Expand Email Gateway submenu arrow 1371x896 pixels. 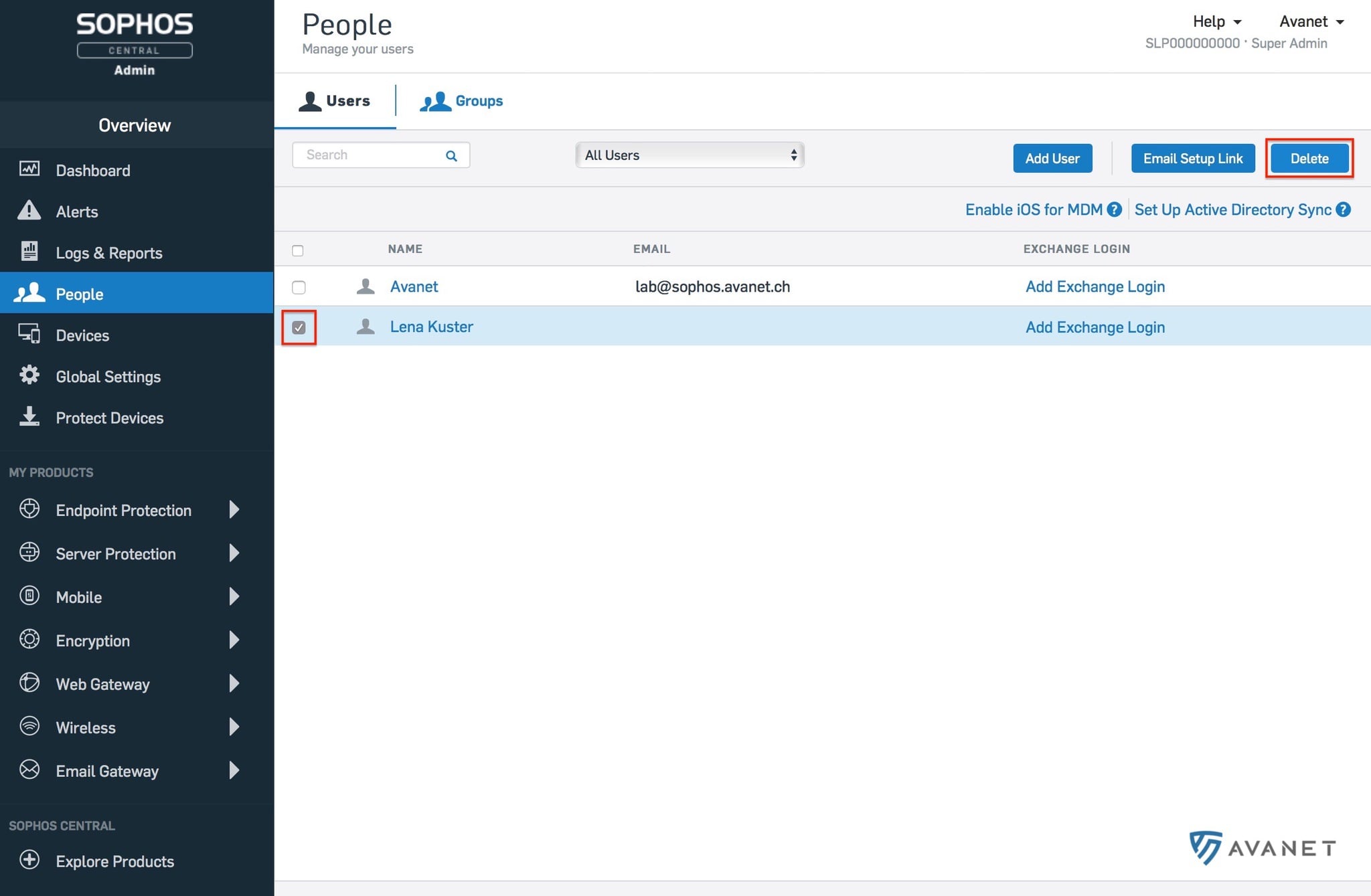[234, 770]
